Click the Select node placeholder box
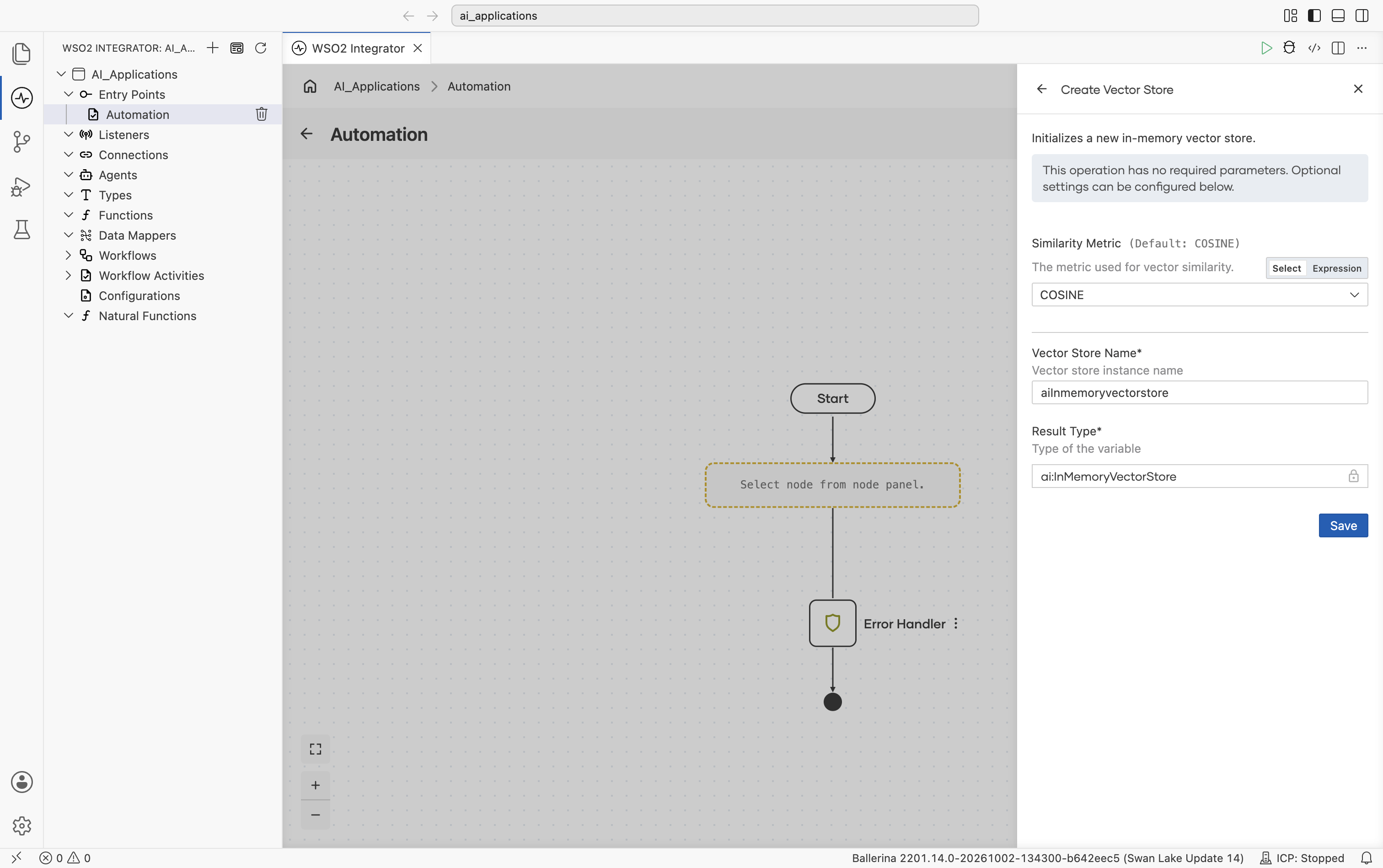The height and width of the screenshot is (868, 1383). tap(832, 485)
